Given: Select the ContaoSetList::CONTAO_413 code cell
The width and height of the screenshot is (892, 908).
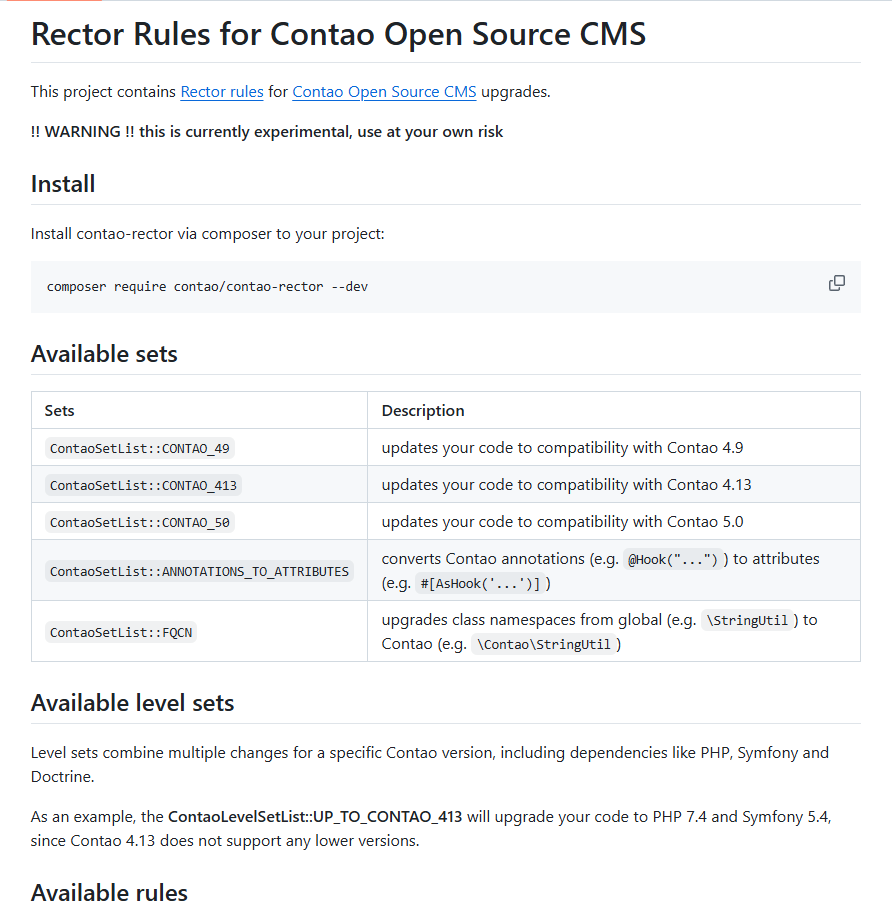Looking at the screenshot, I should (x=144, y=485).
